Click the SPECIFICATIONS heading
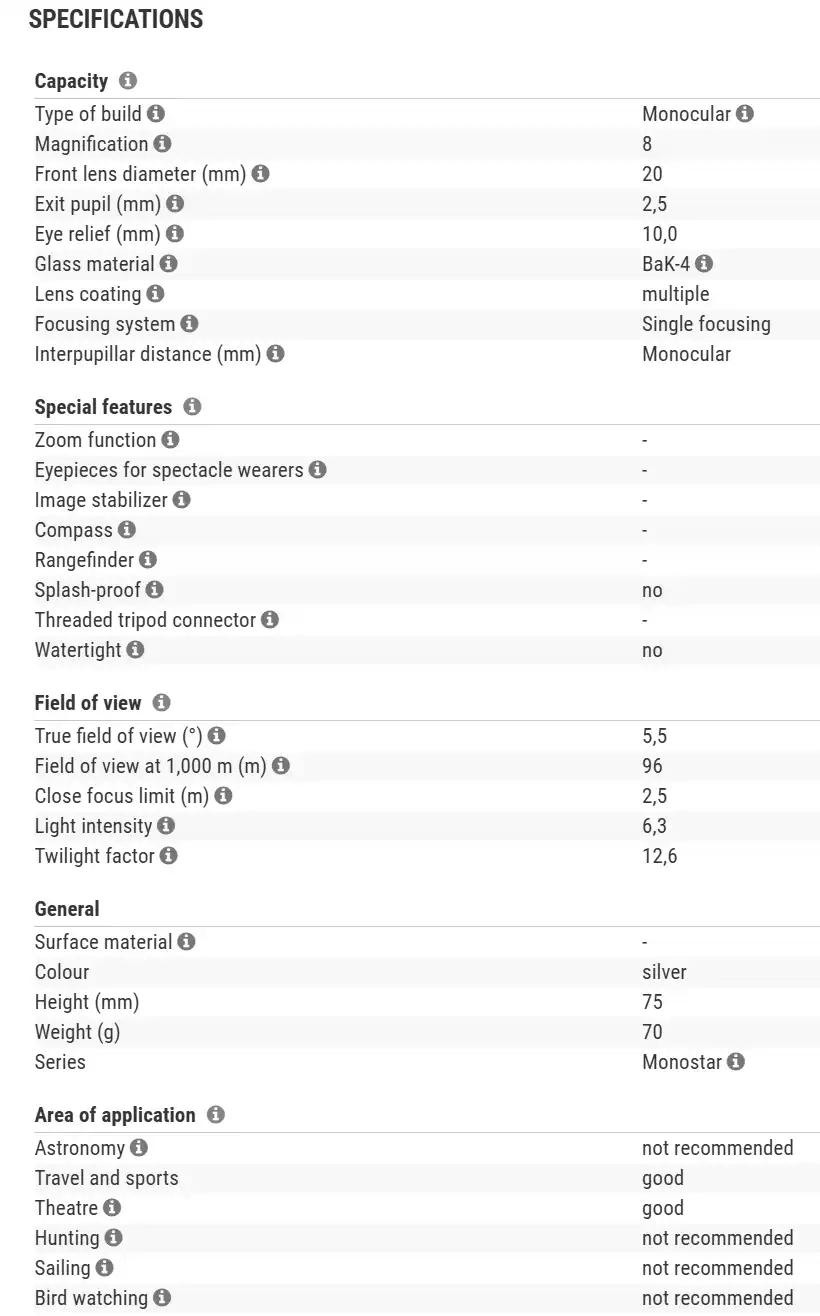The height and width of the screenshot is (1316, 820). coord(116,19)
